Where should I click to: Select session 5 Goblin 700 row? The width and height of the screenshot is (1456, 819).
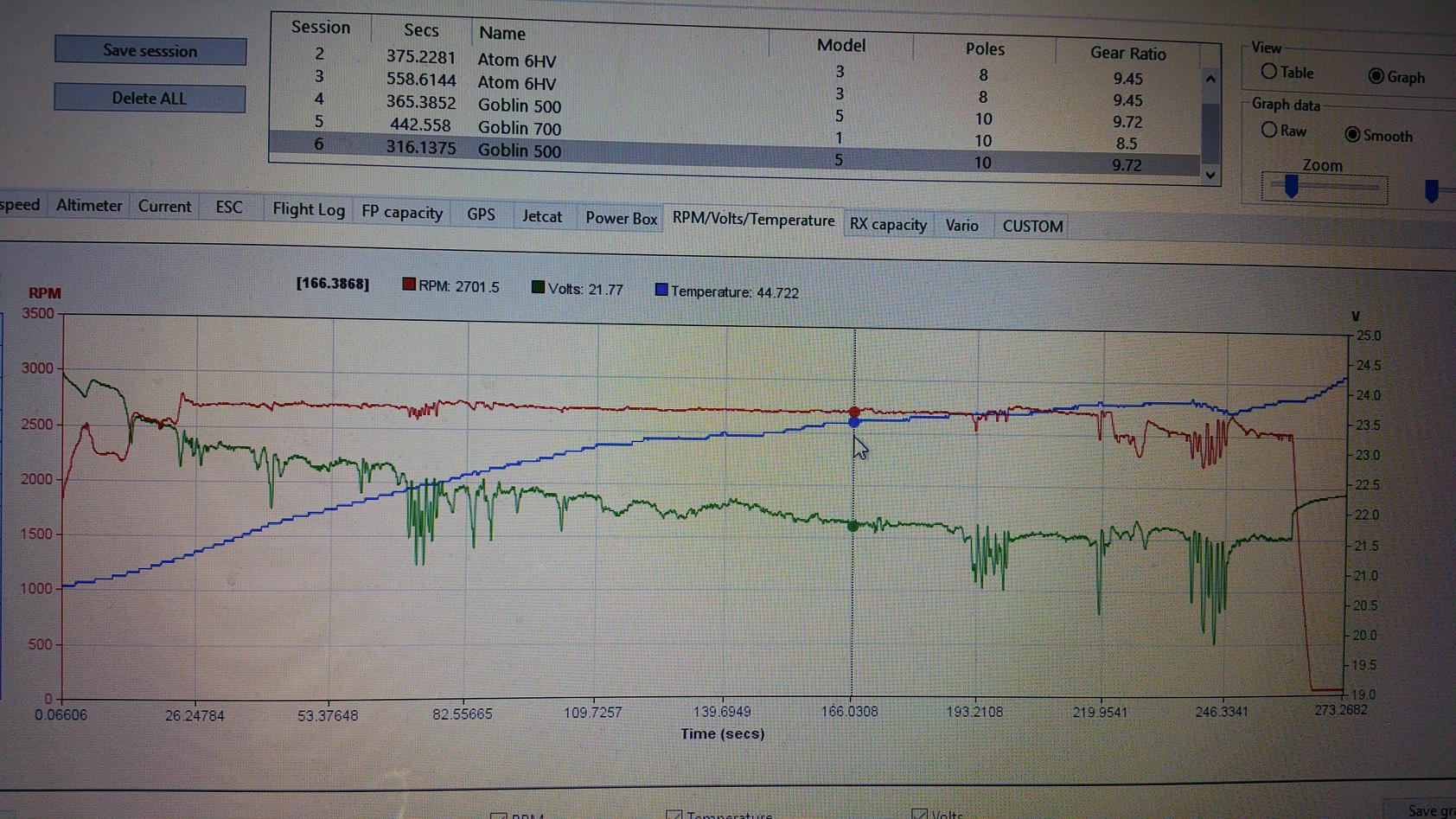(x=519, y=127)
